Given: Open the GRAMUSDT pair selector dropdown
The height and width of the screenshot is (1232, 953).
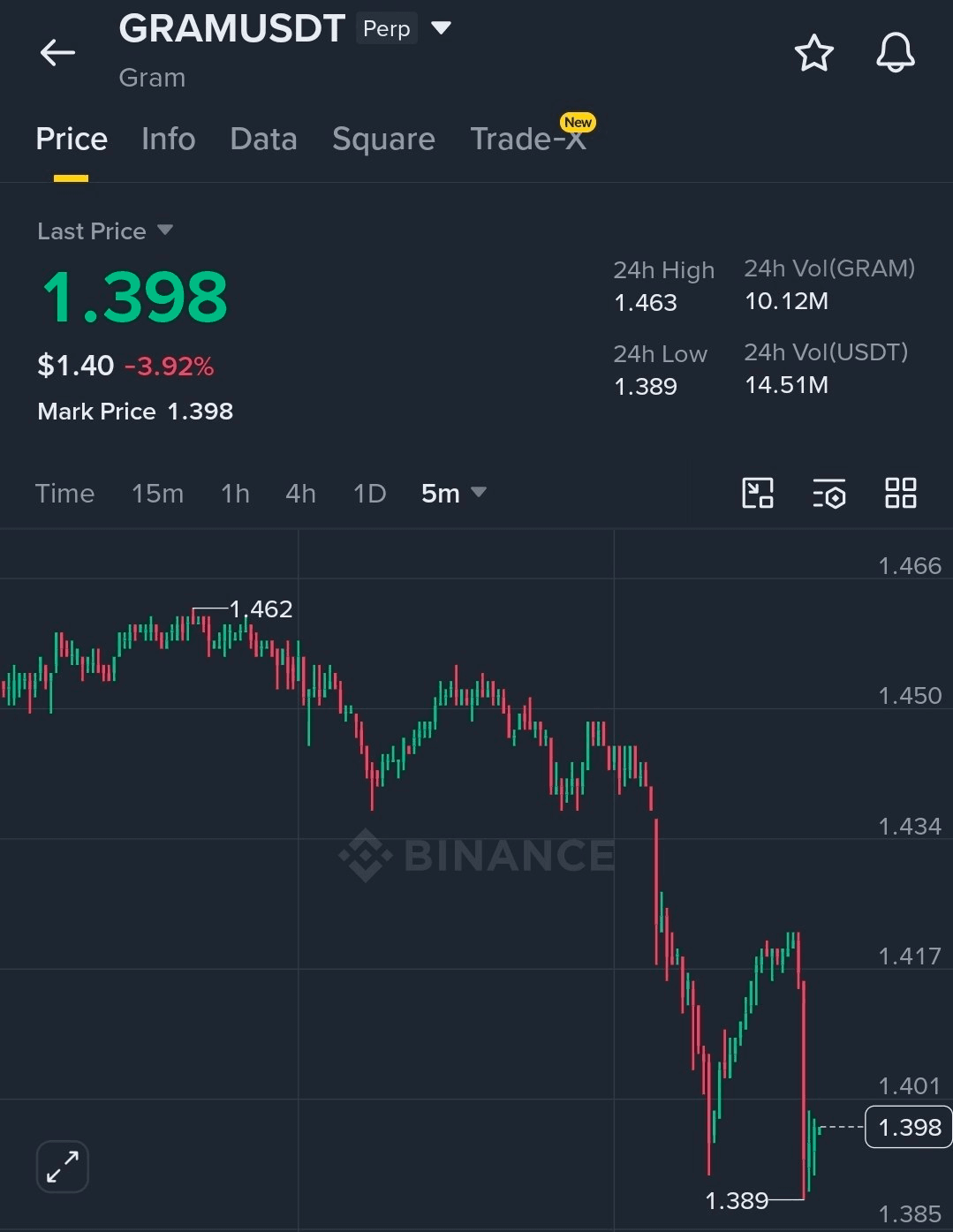Looking at the screenshot, I should pyautogui.click(x=441, y=28).
